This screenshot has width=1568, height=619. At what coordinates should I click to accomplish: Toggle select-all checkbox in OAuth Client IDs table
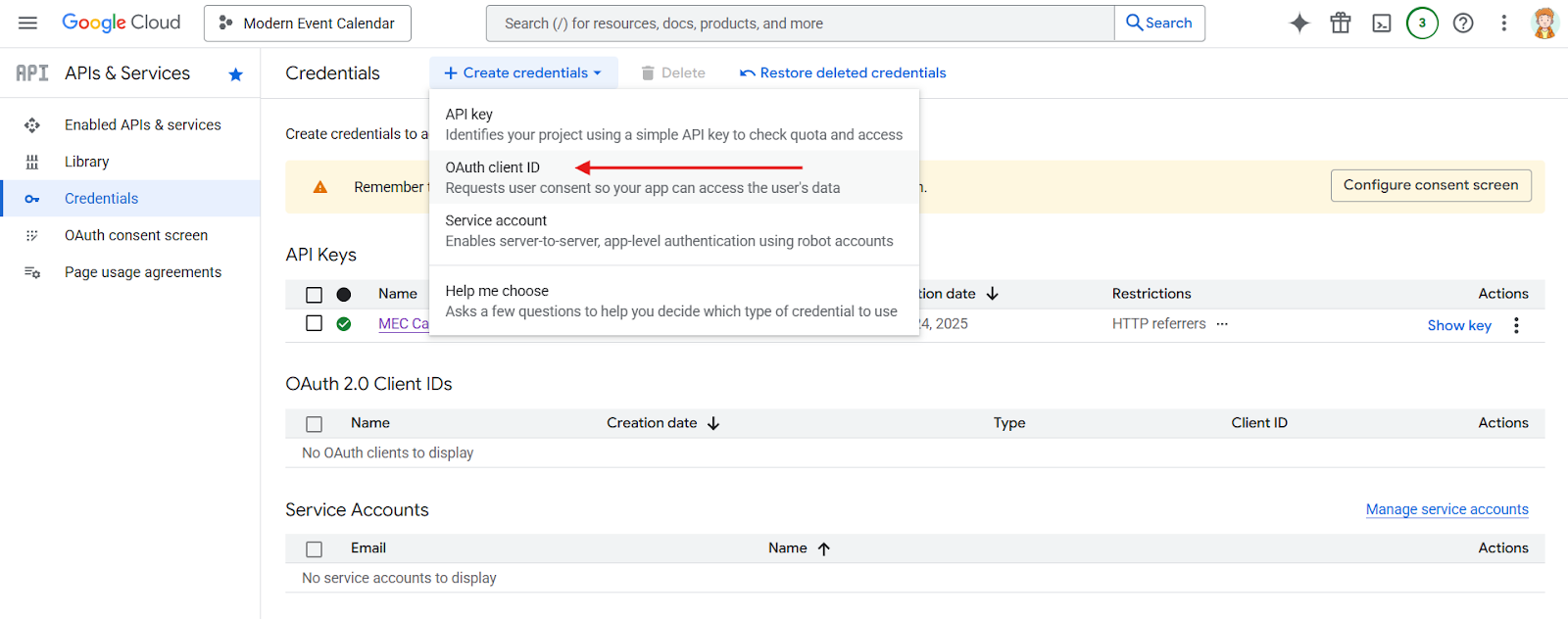pos(314,424)
